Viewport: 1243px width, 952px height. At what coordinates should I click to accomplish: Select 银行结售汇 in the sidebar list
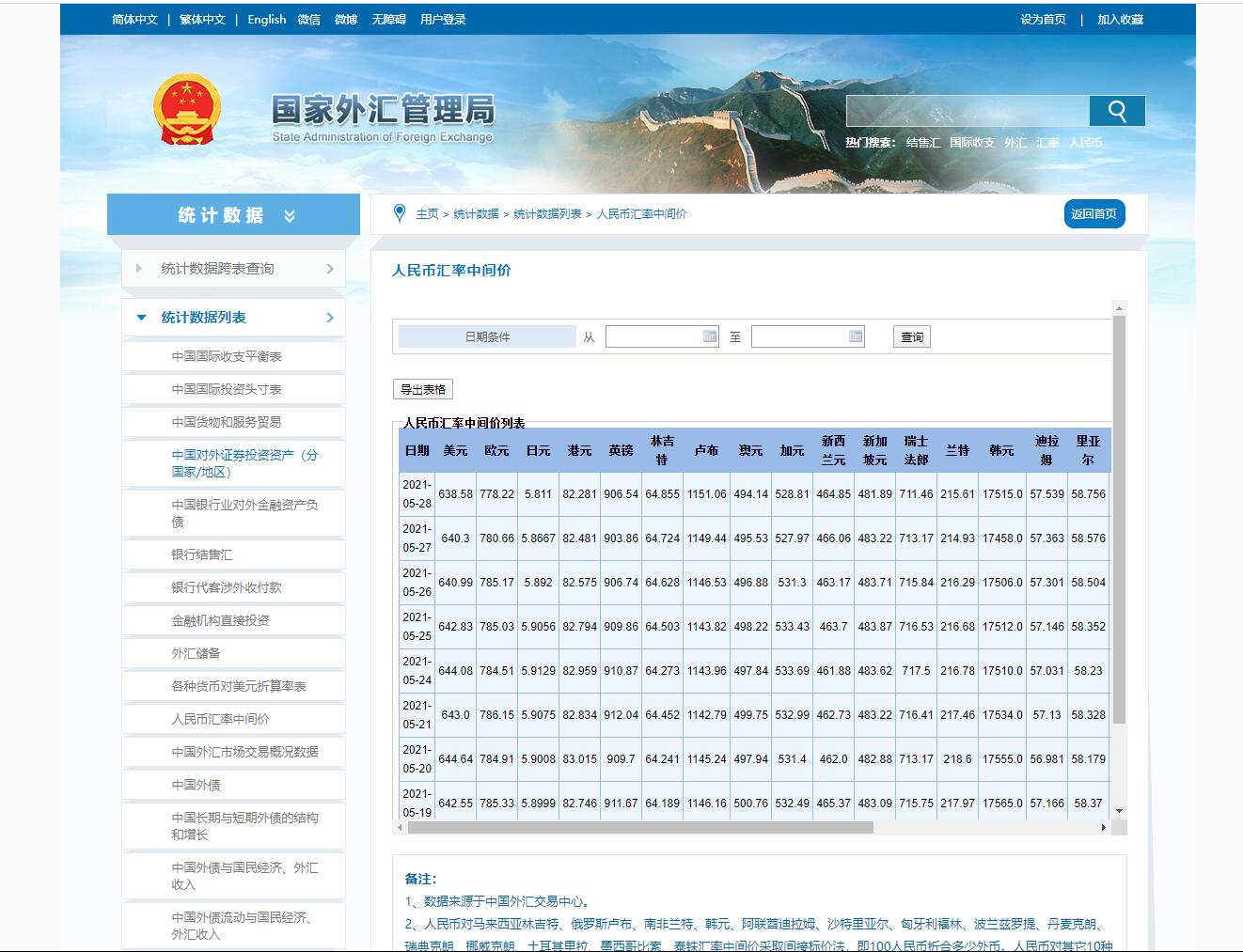[201, 554]
